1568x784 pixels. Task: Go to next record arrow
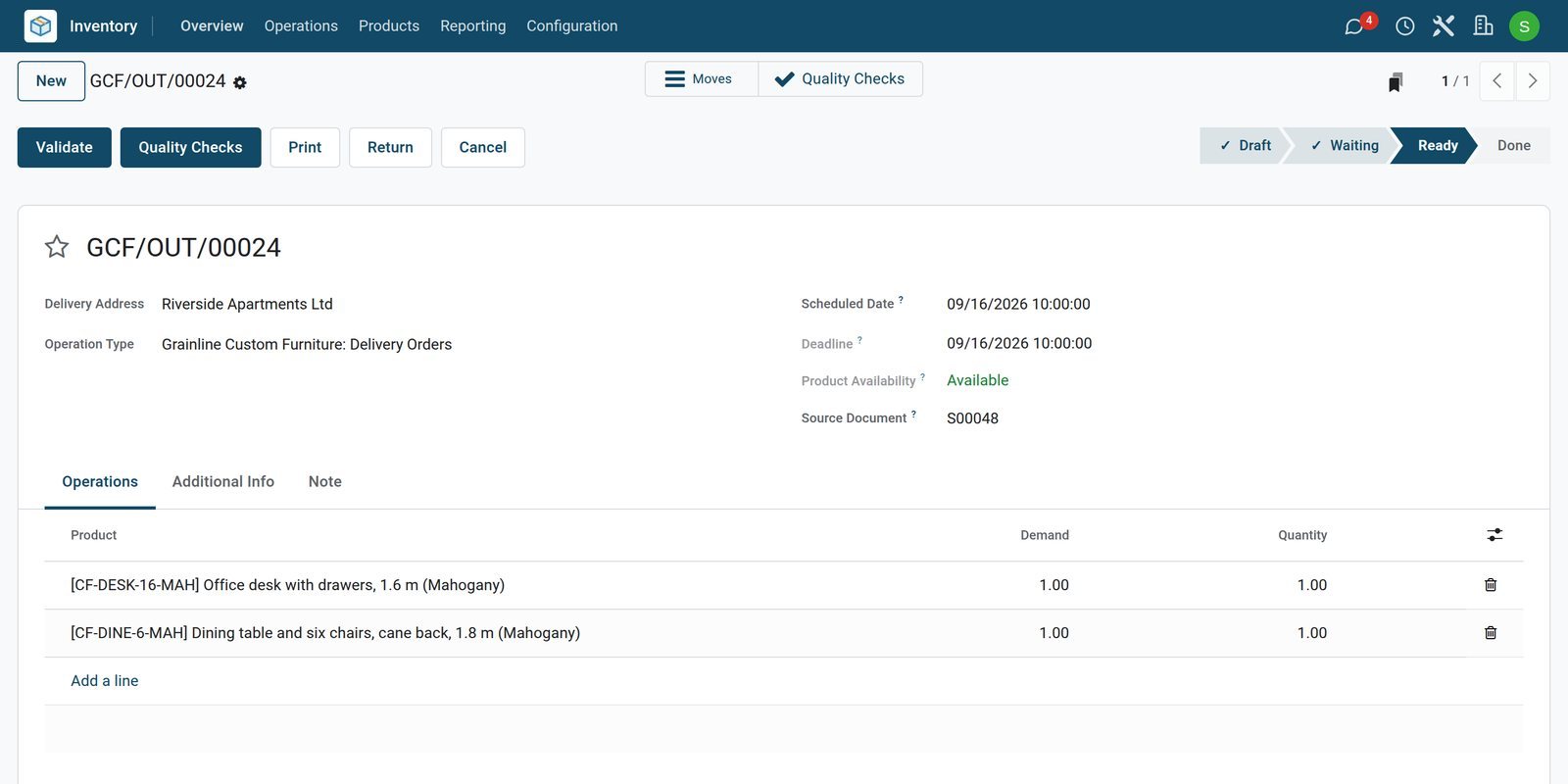[x=1533, y=81]
